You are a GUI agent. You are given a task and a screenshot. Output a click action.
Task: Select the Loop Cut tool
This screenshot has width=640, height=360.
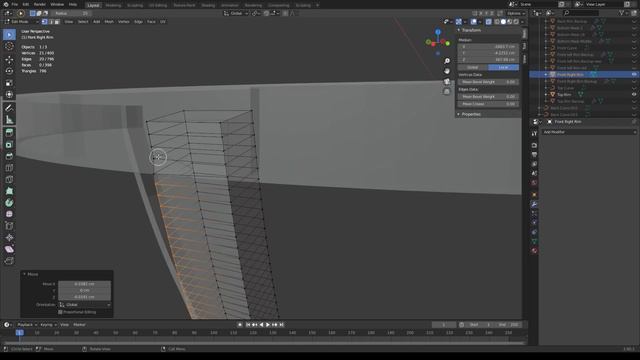point(9,168)
